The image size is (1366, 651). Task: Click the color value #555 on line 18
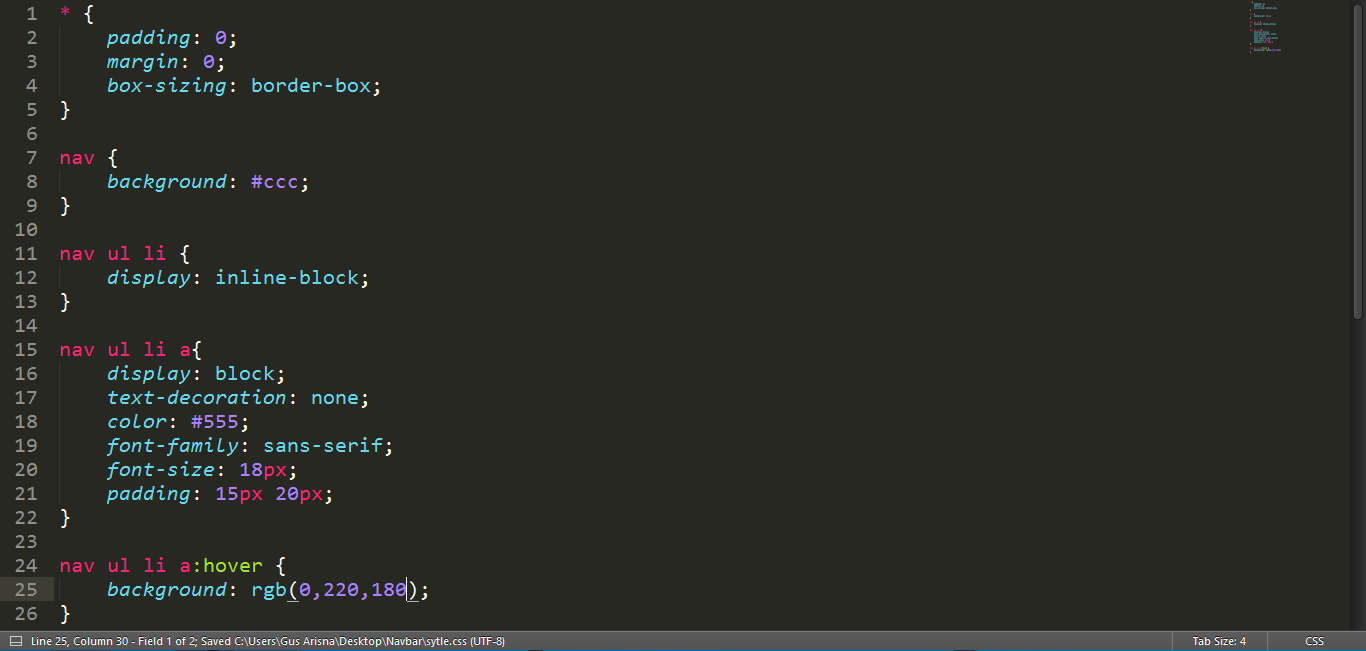tap(216, 421)
